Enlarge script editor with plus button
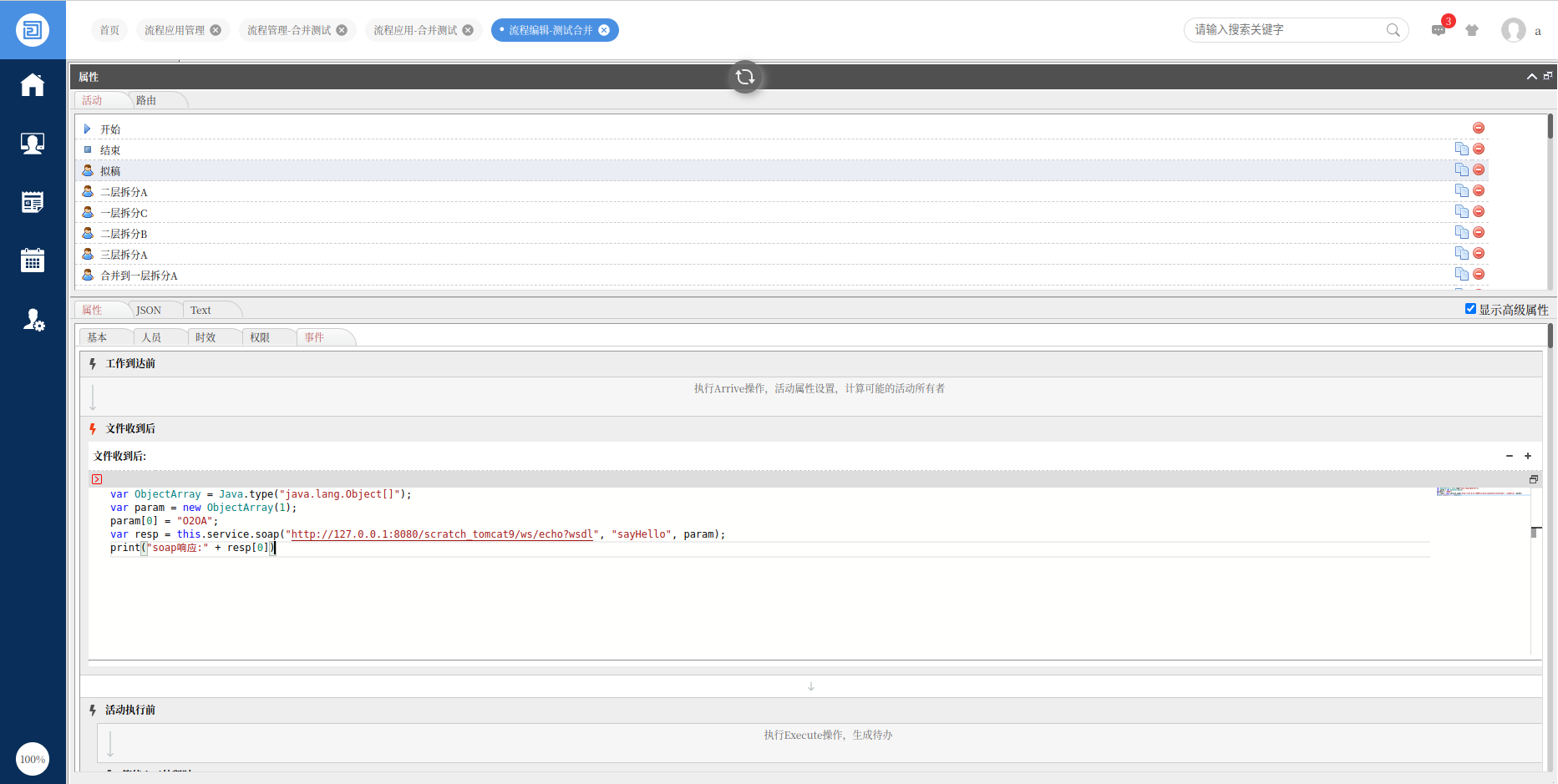The image size is (1558, 784). coord(1528,456)
